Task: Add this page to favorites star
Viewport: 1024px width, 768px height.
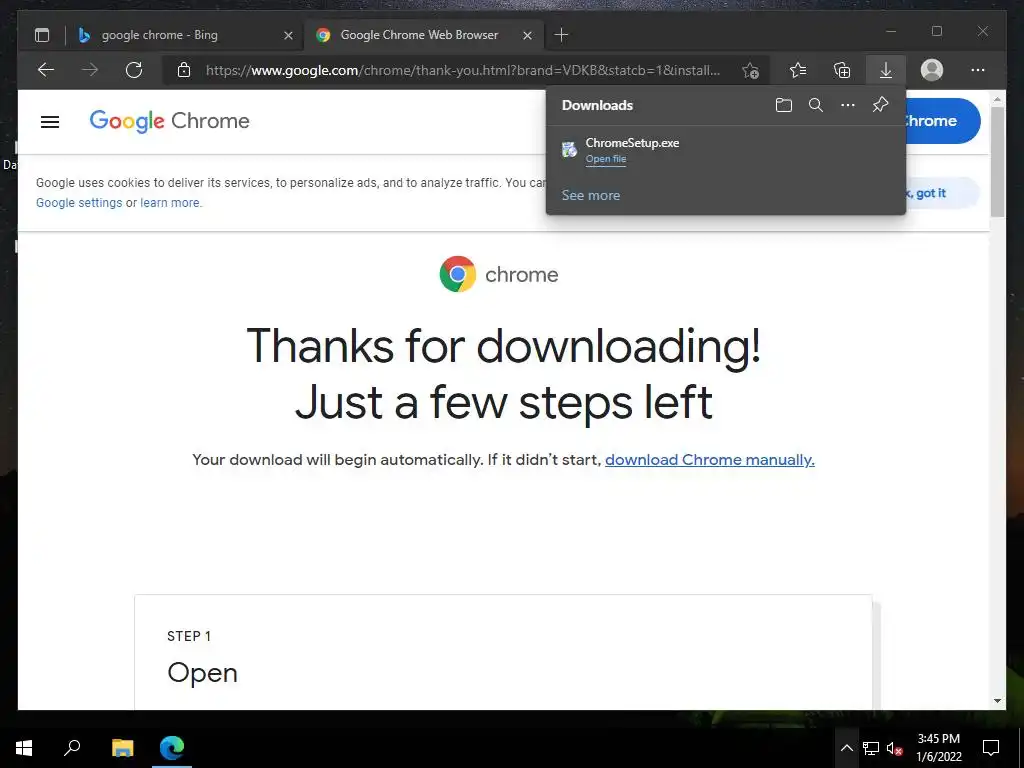Action: pyautogui.click(x=750, y=70)
